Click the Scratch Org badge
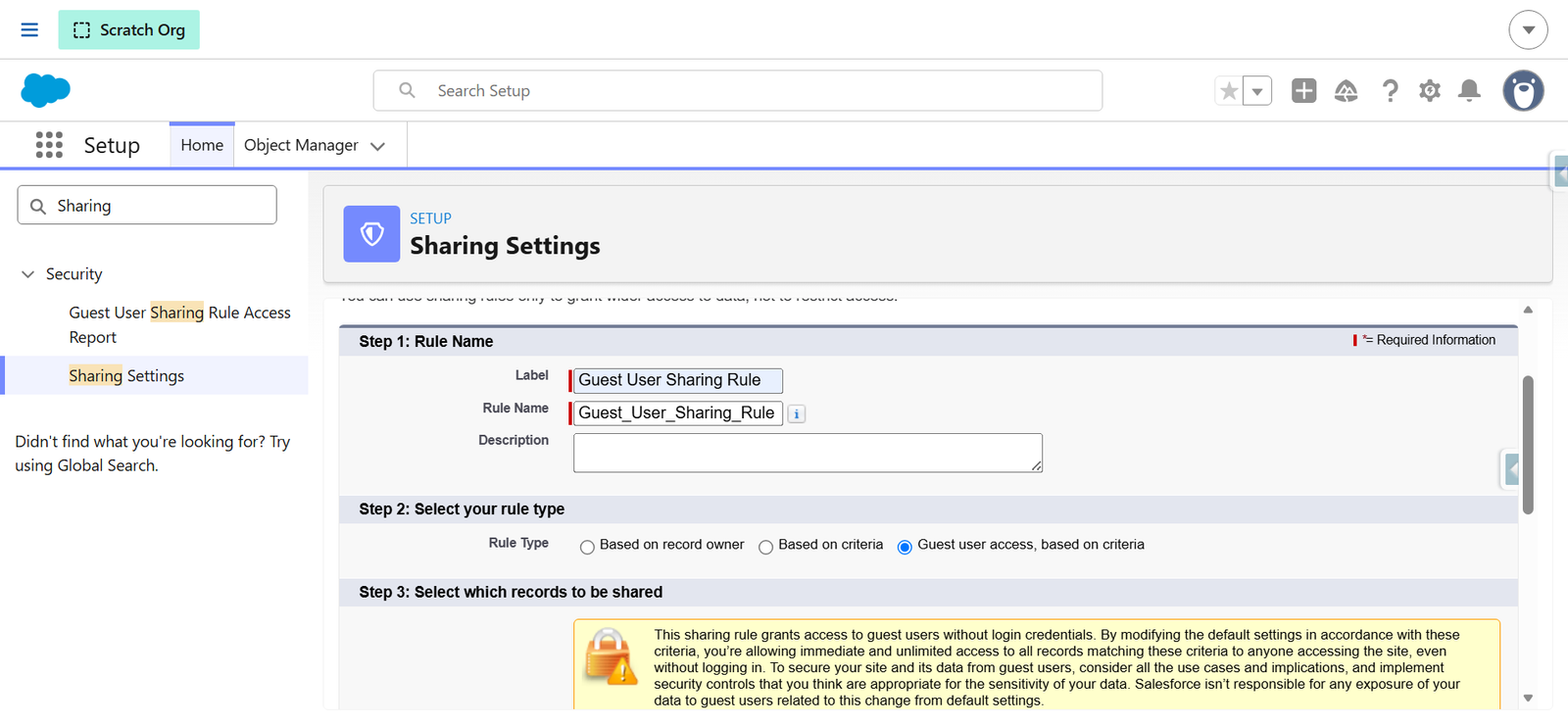 pos(128,29)
